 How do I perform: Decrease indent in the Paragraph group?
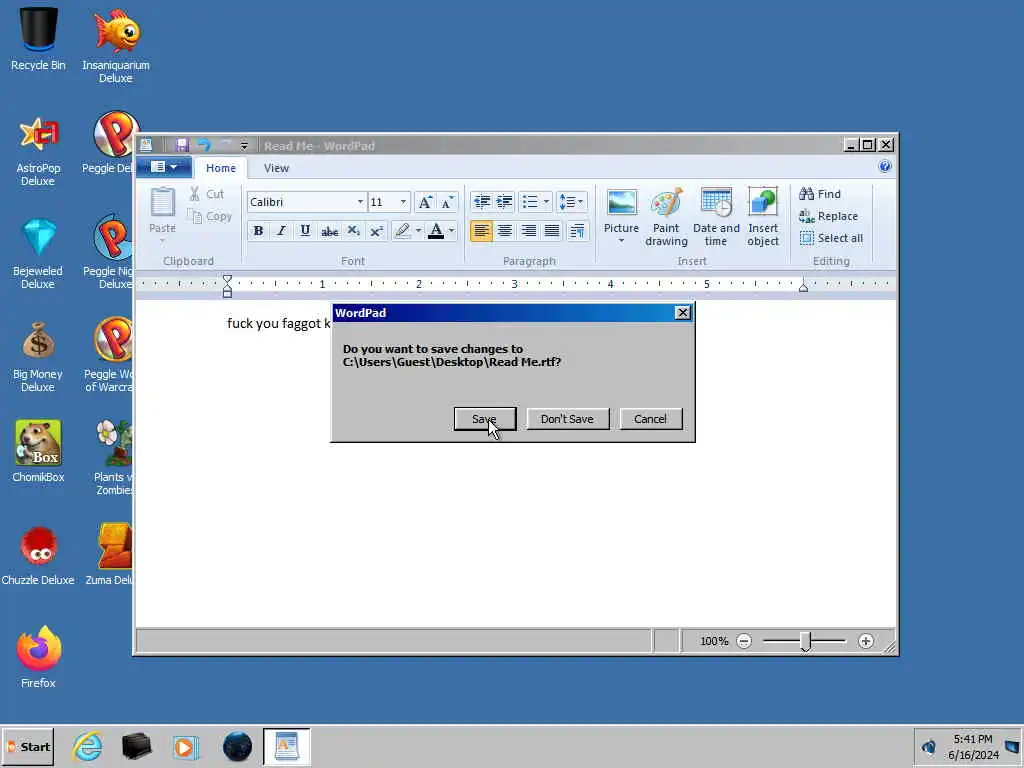tap(482, 202)
